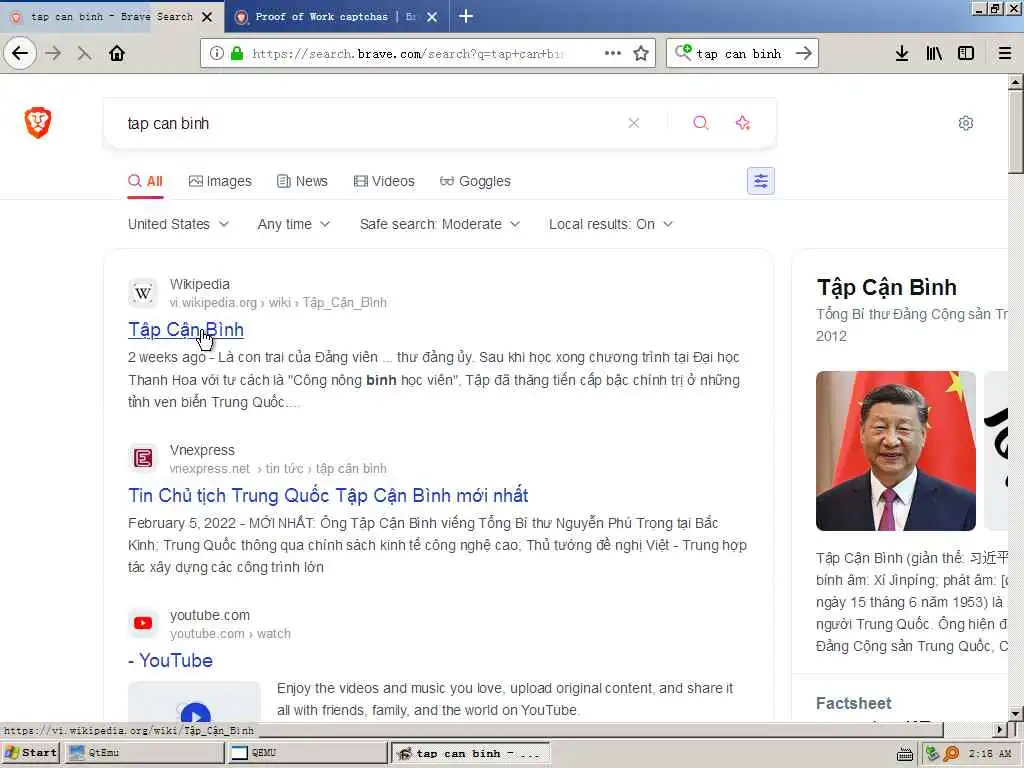The width and height of the screenshot is (1024, 768).
Task: Open the Goggles tab
Action: point(475,181)
